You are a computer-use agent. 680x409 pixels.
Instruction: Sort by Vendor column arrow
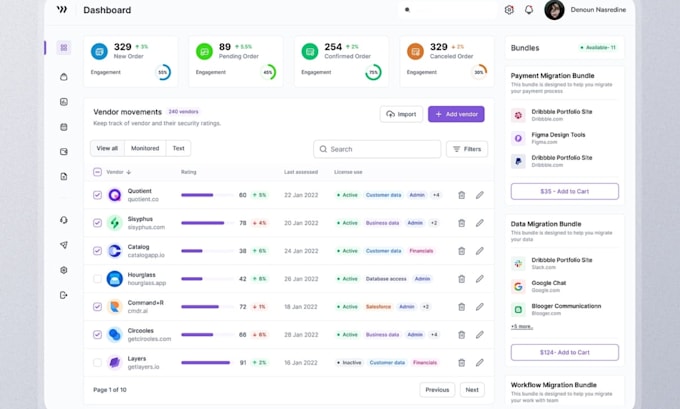point(129,172)
